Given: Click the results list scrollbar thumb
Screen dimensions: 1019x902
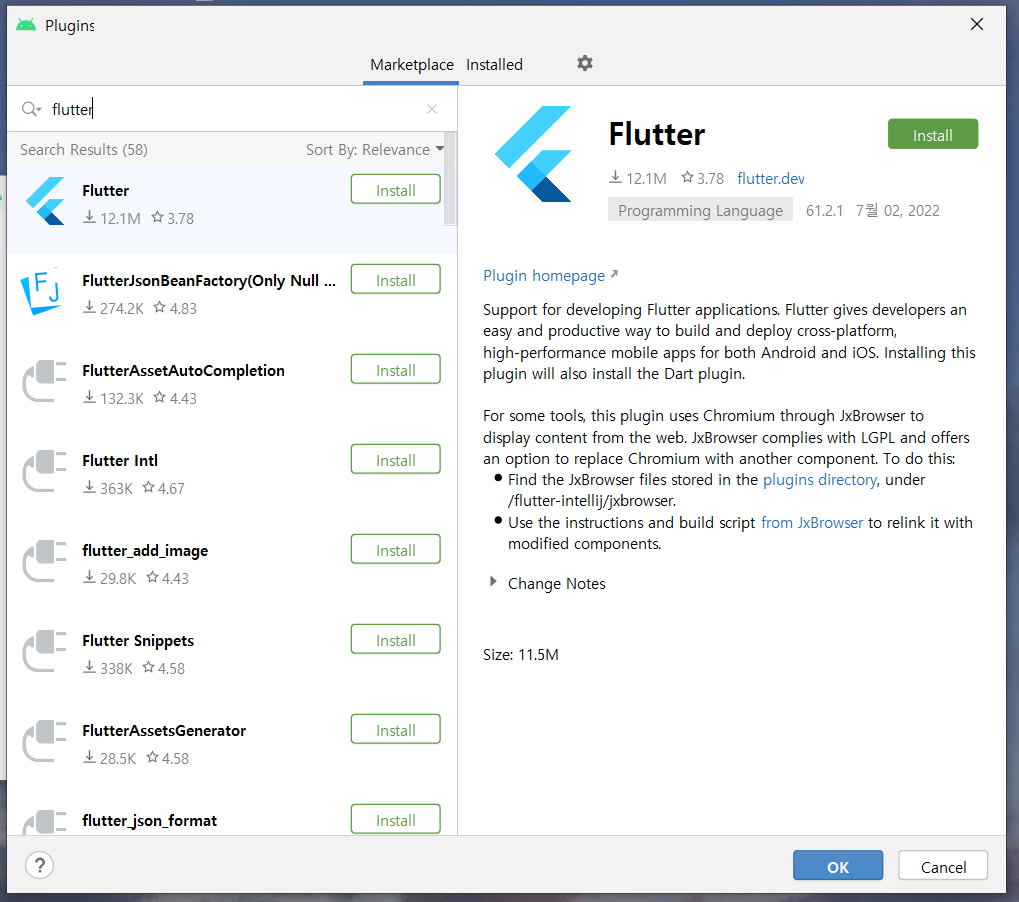Looking at the screenshot, I should [x=450, y=179].
